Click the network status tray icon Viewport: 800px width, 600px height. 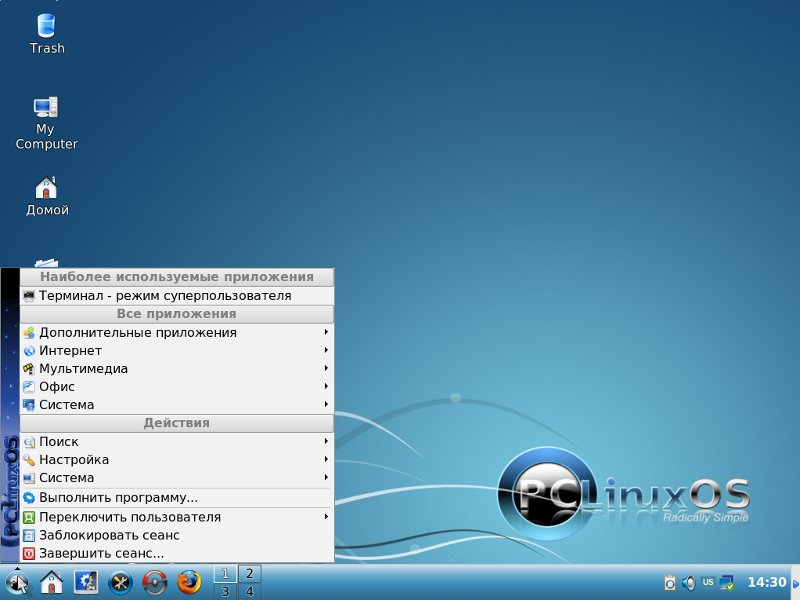coord(727,582)
